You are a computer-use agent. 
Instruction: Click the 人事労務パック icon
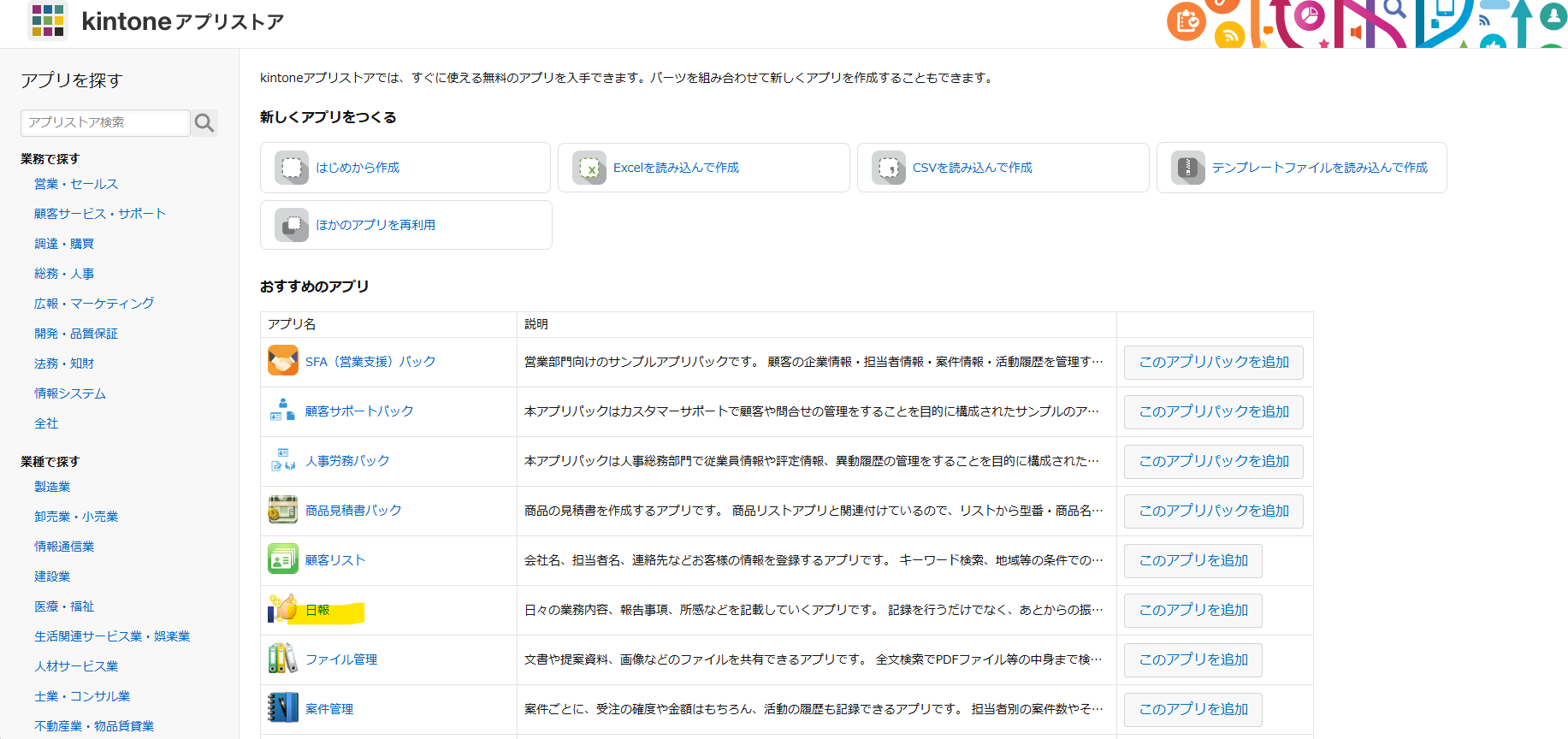click(x=283, y=460)
